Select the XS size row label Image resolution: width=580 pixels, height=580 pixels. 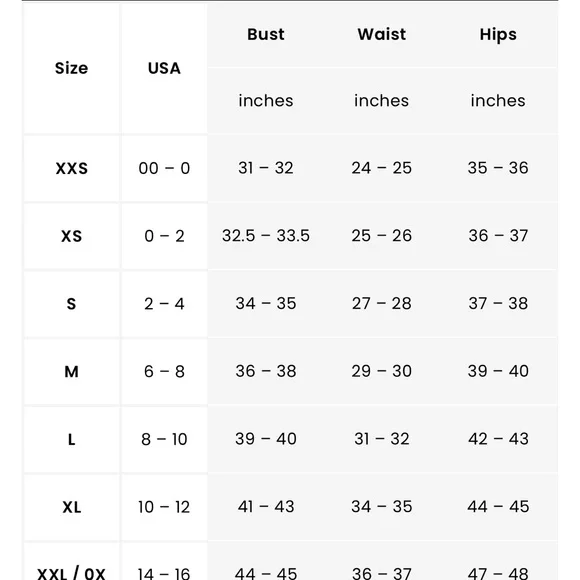71,236
